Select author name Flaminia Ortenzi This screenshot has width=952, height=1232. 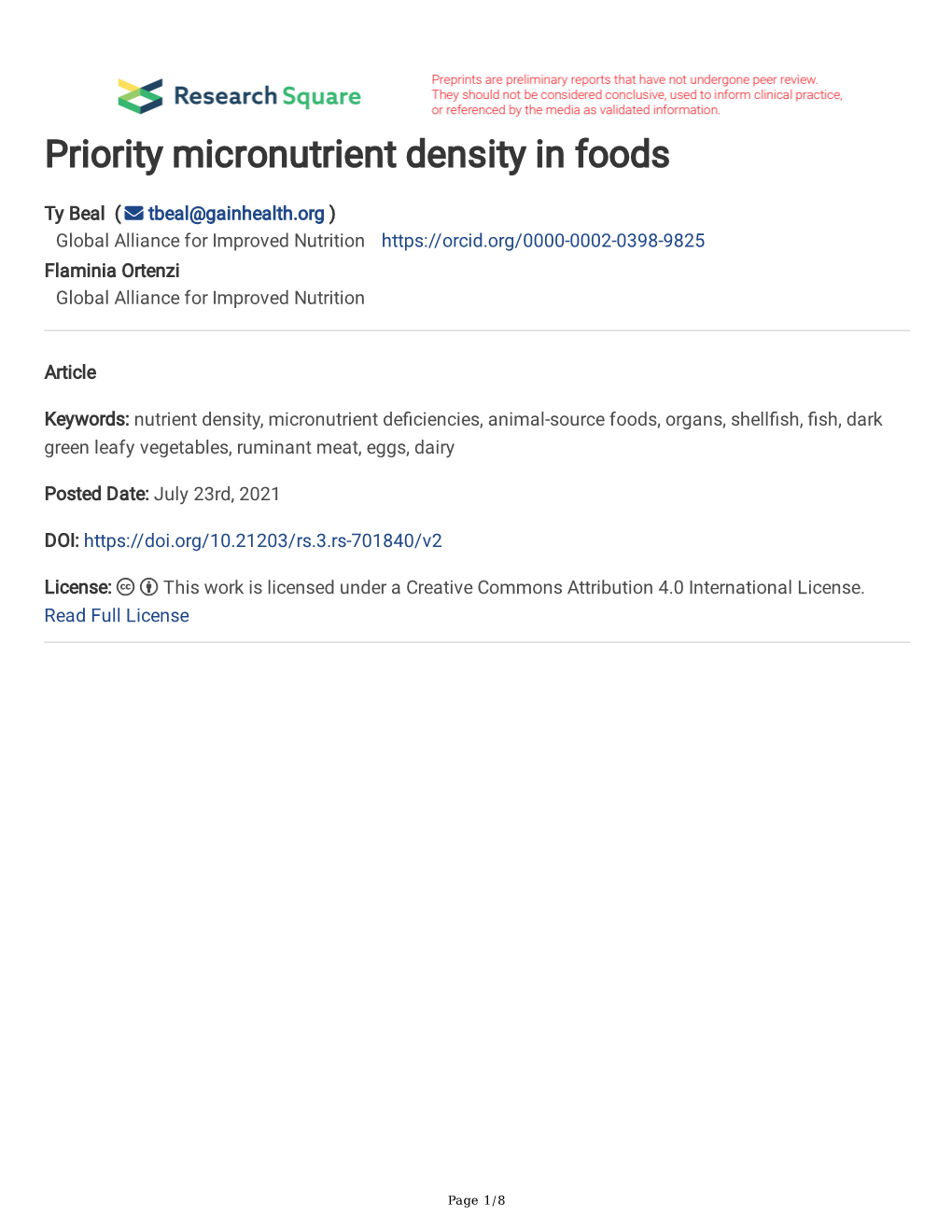point(112,271)
